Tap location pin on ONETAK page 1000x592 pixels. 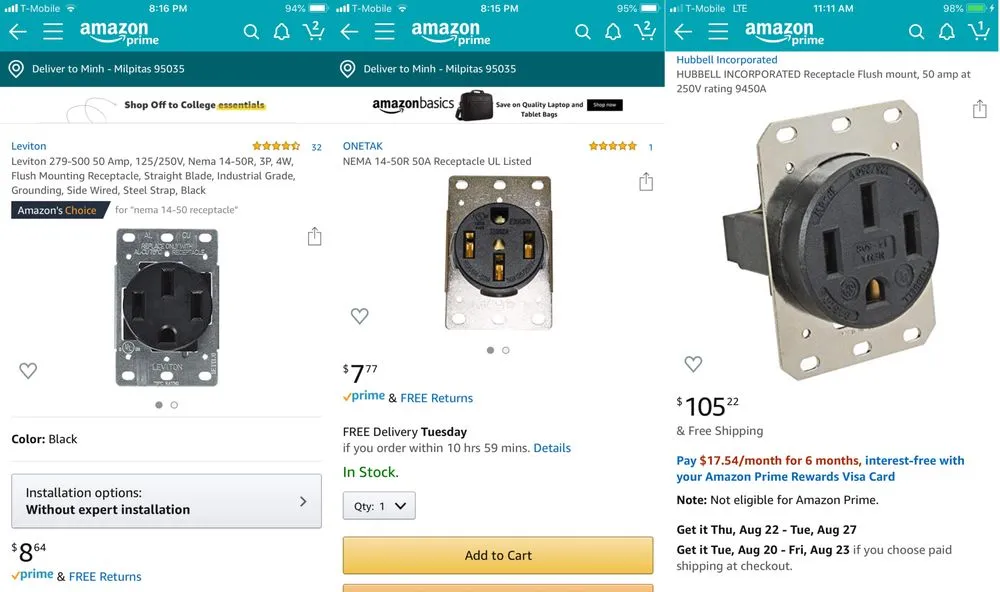(348, 69)
